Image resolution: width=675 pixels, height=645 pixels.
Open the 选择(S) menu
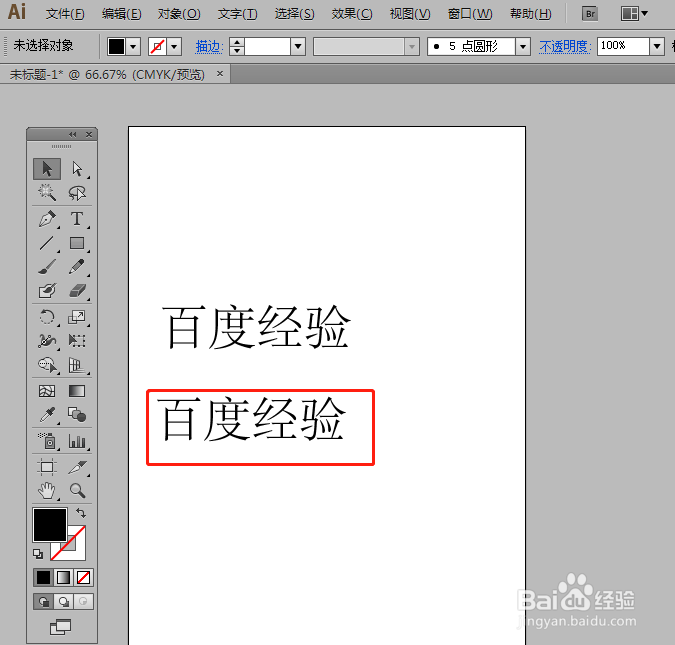[x=294, y=14]
